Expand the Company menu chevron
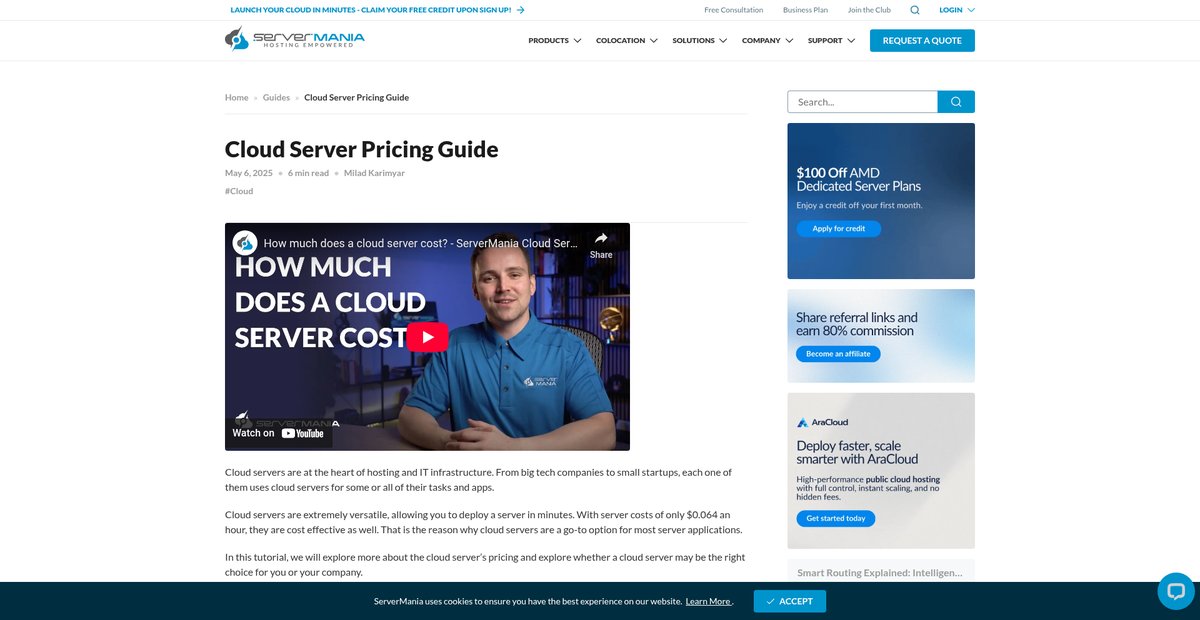Viewport: 1200px width, 620px height. [789, 41]
